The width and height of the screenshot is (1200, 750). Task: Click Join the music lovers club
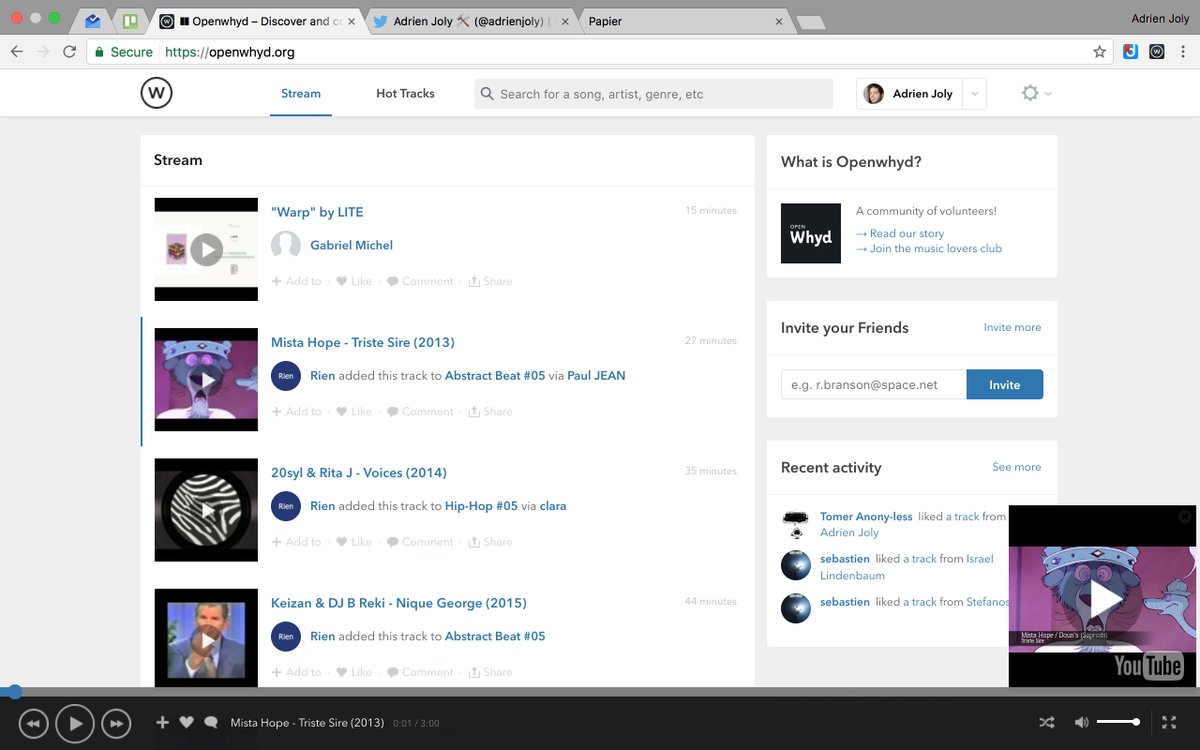pyautogui.click(x=929, y=248)
